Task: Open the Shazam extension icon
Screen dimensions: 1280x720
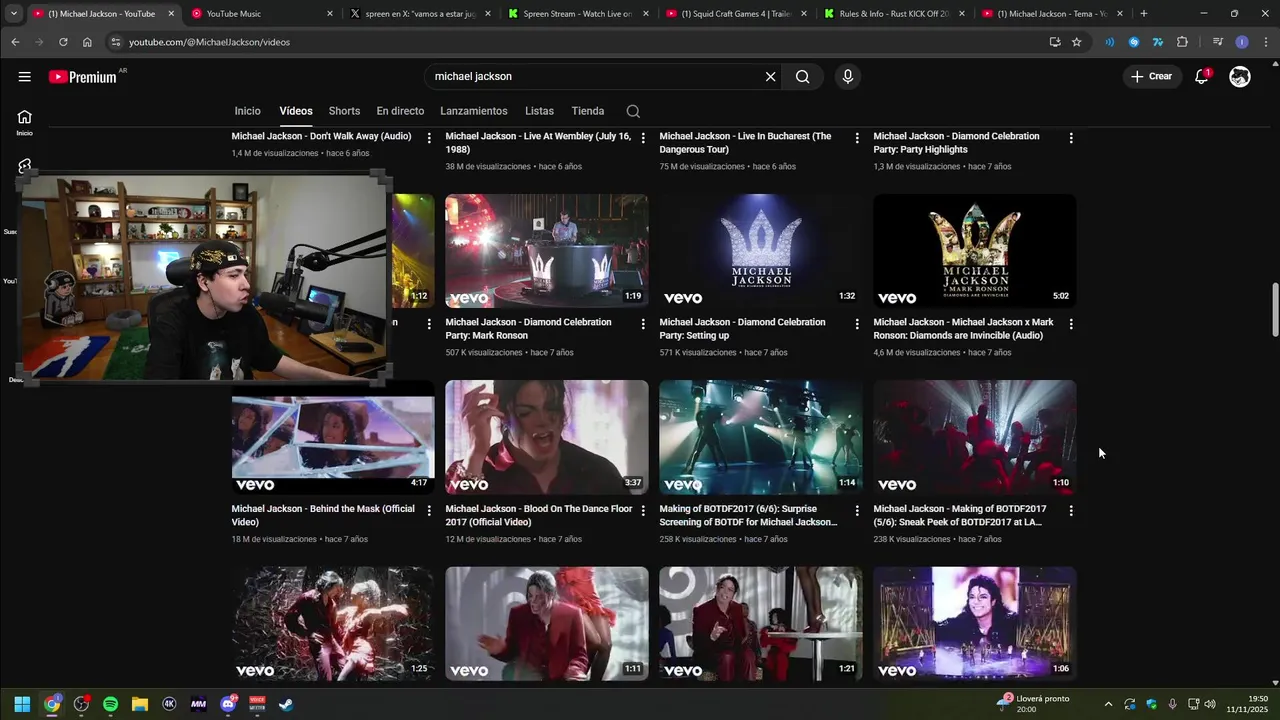Action: pos(1134,42)
